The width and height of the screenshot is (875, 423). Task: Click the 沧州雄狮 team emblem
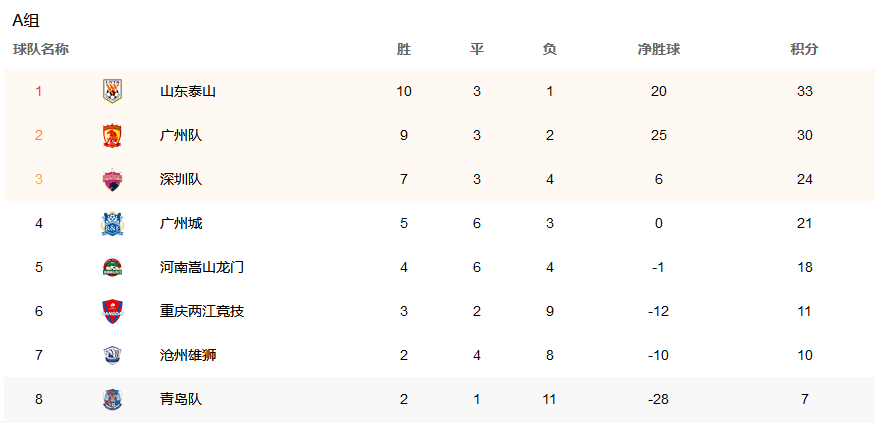(x=112, y=355)
